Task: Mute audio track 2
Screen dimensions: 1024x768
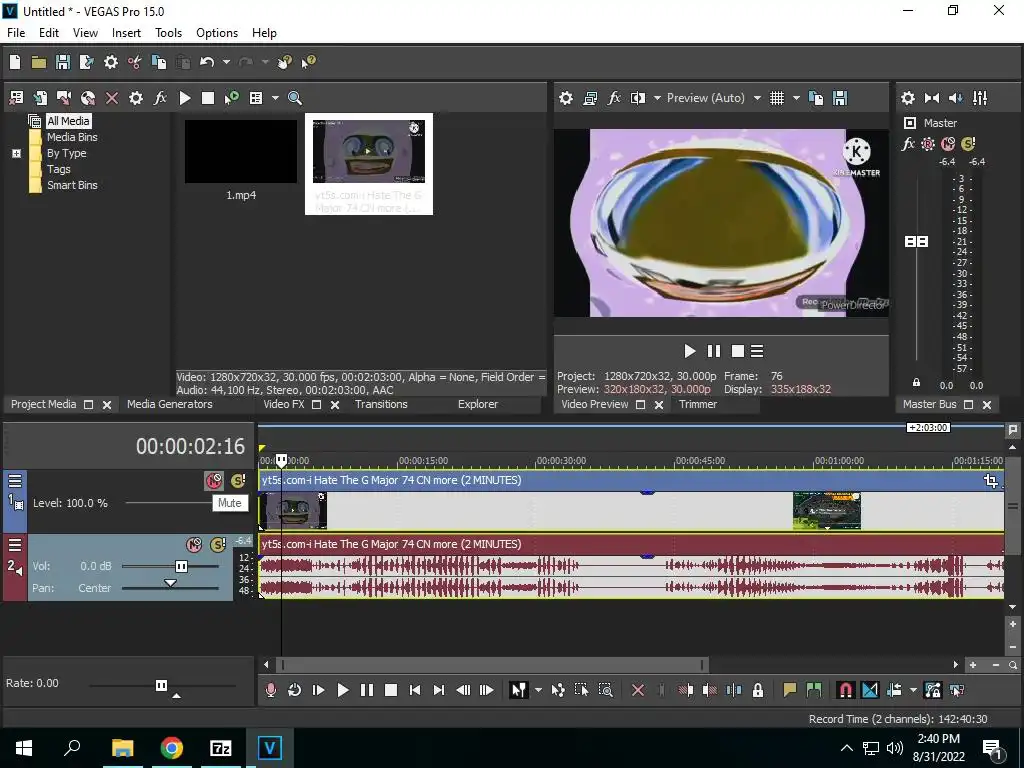Action: 194,545
